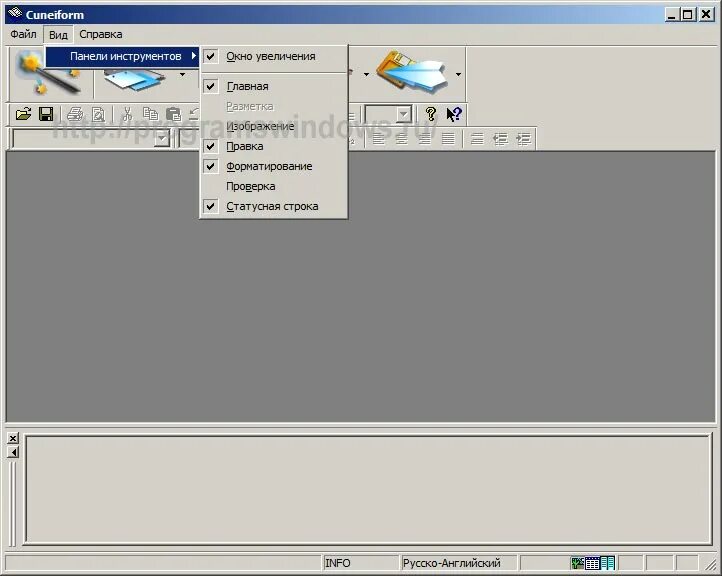Open file with the folder icon
The height and width of the screenshot is (576, 722).
point(23,114)
